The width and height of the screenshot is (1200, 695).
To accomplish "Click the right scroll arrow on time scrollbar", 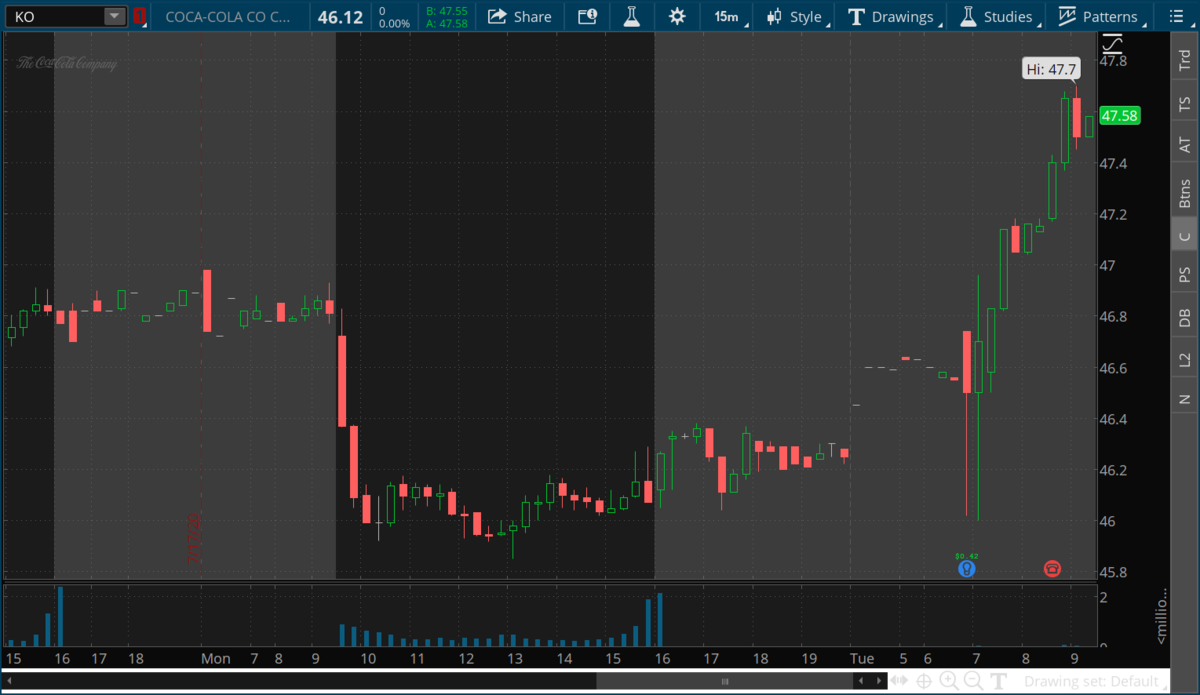I will click(x=878, y=681).
